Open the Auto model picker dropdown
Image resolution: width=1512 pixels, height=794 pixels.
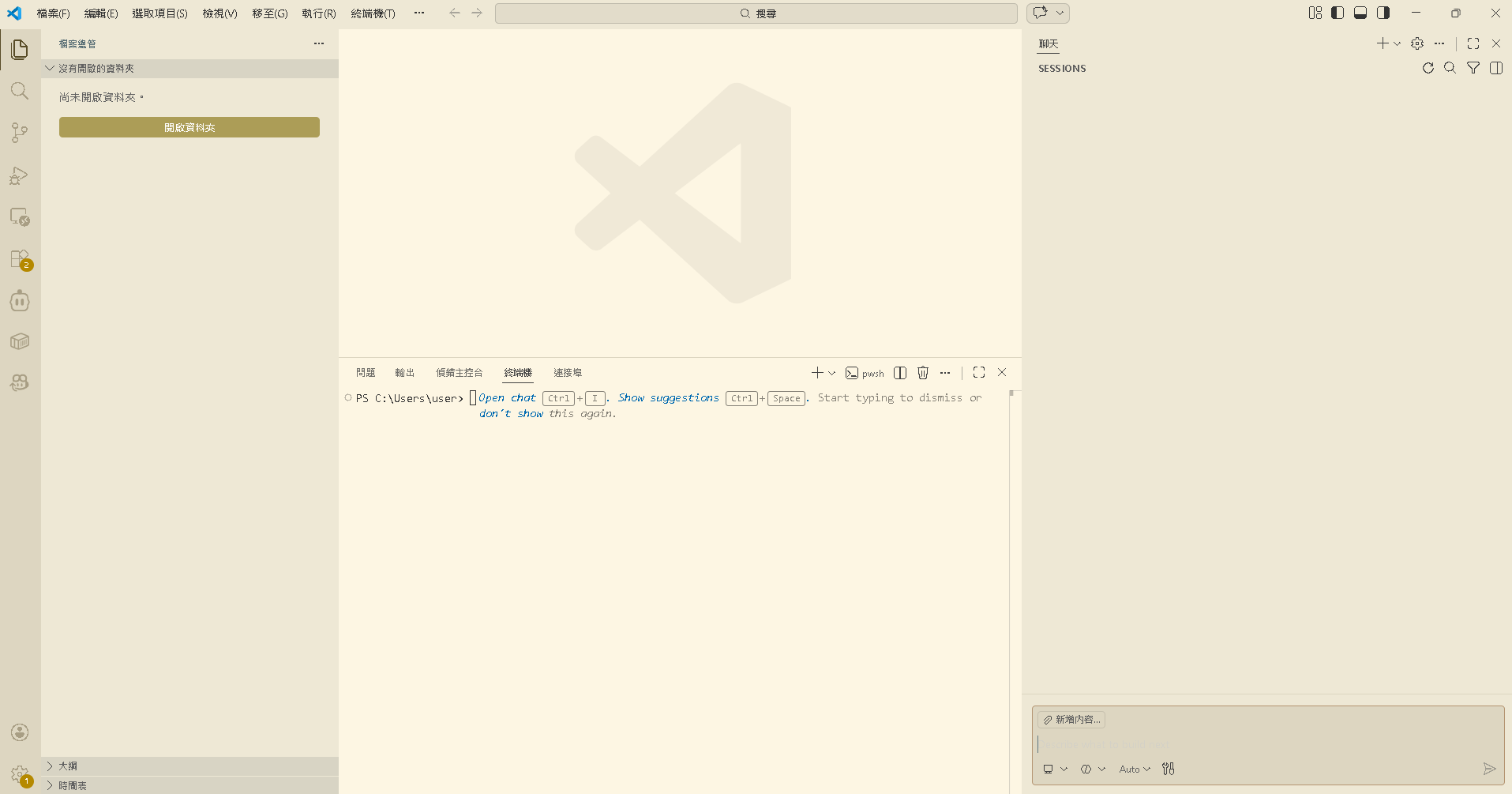1135,768
